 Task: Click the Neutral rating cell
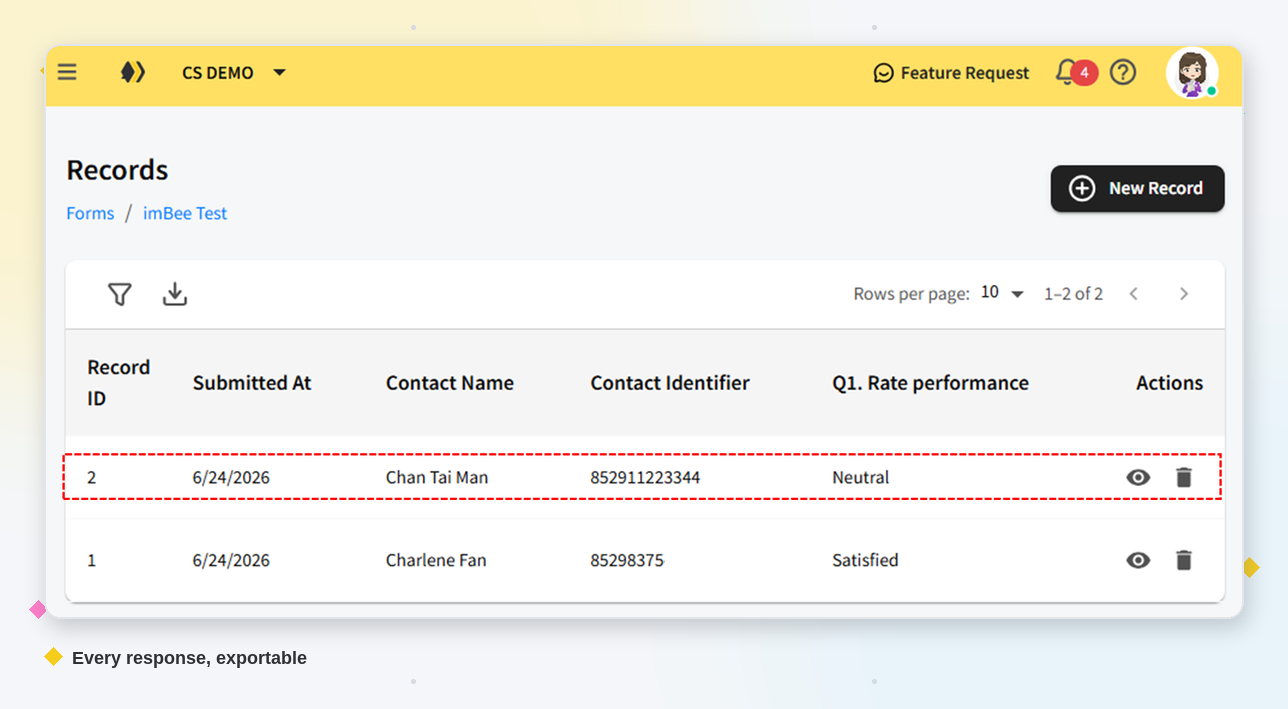[x=861, y=477]
